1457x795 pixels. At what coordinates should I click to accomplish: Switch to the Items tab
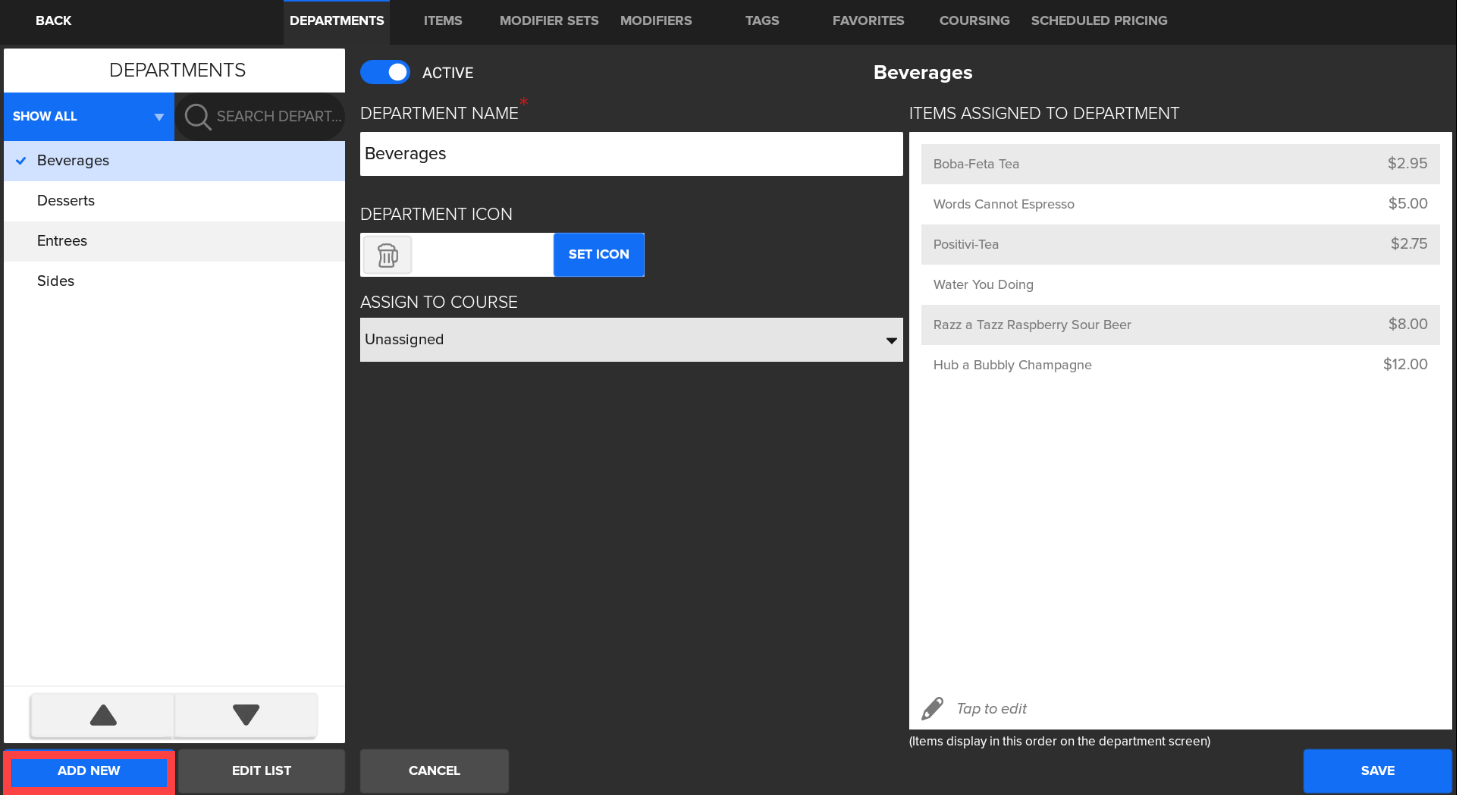pyautogui.click(x=442, y=21)
